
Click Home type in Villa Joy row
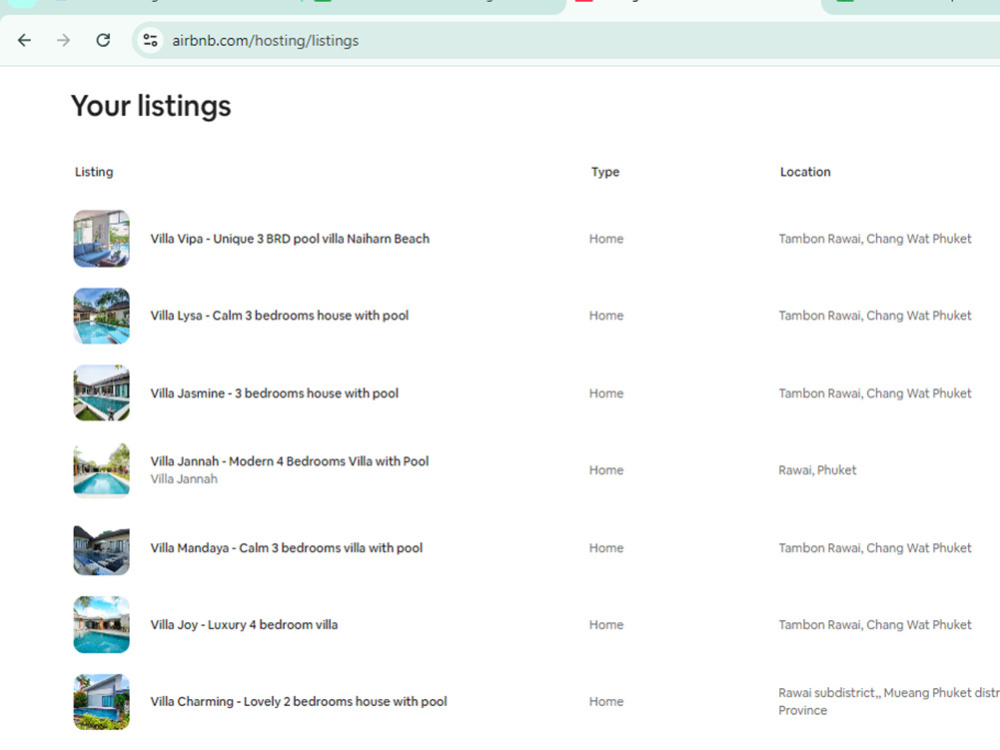click(x=607, y=625)
